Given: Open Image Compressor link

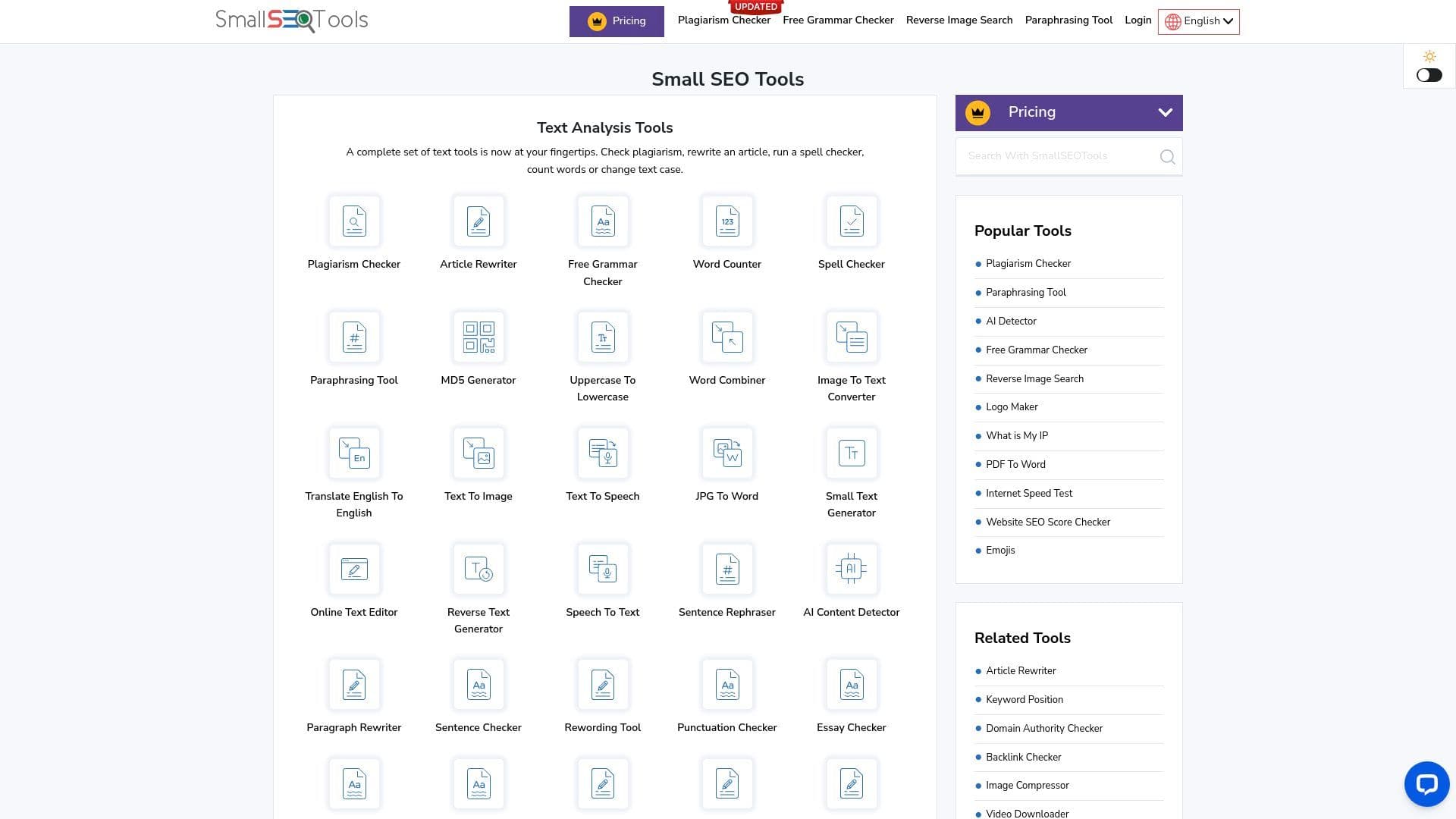Looking at the screenshot, I should tap(1028, 786).
